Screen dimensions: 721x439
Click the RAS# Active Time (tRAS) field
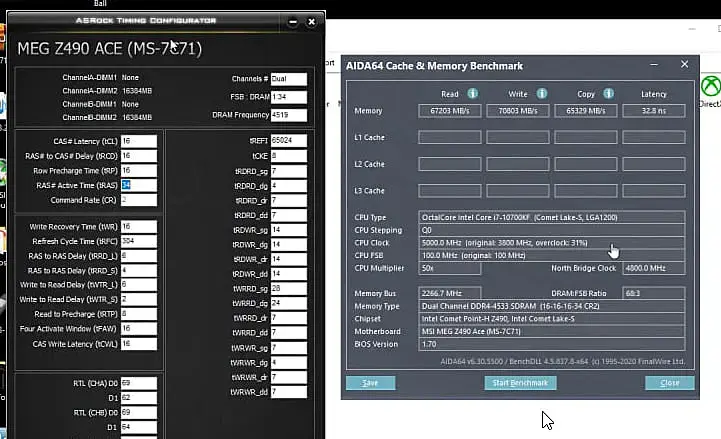[x=139, y=185]
